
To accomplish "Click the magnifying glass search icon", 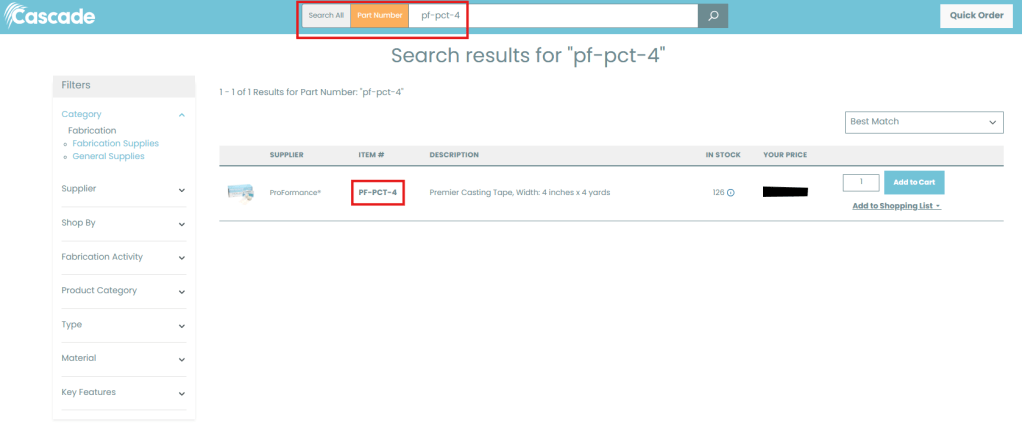I will (713, 16).
